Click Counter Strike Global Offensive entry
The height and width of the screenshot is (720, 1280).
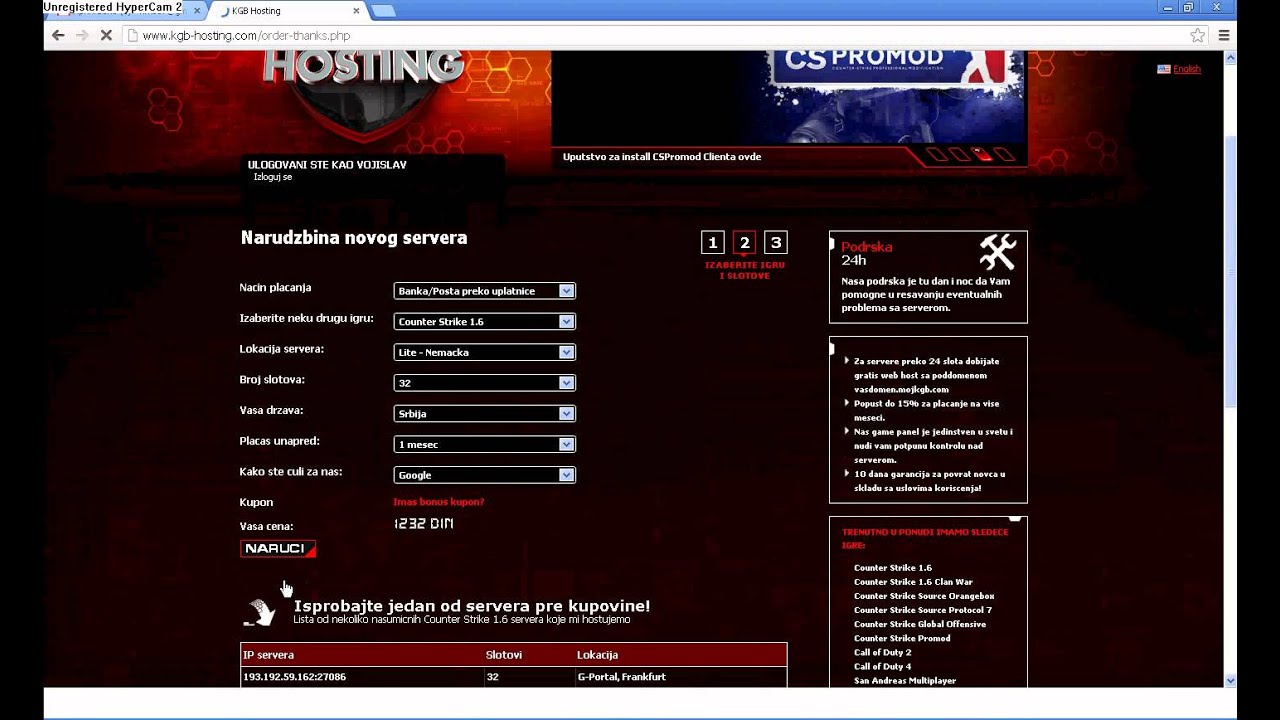click(920, 624)
